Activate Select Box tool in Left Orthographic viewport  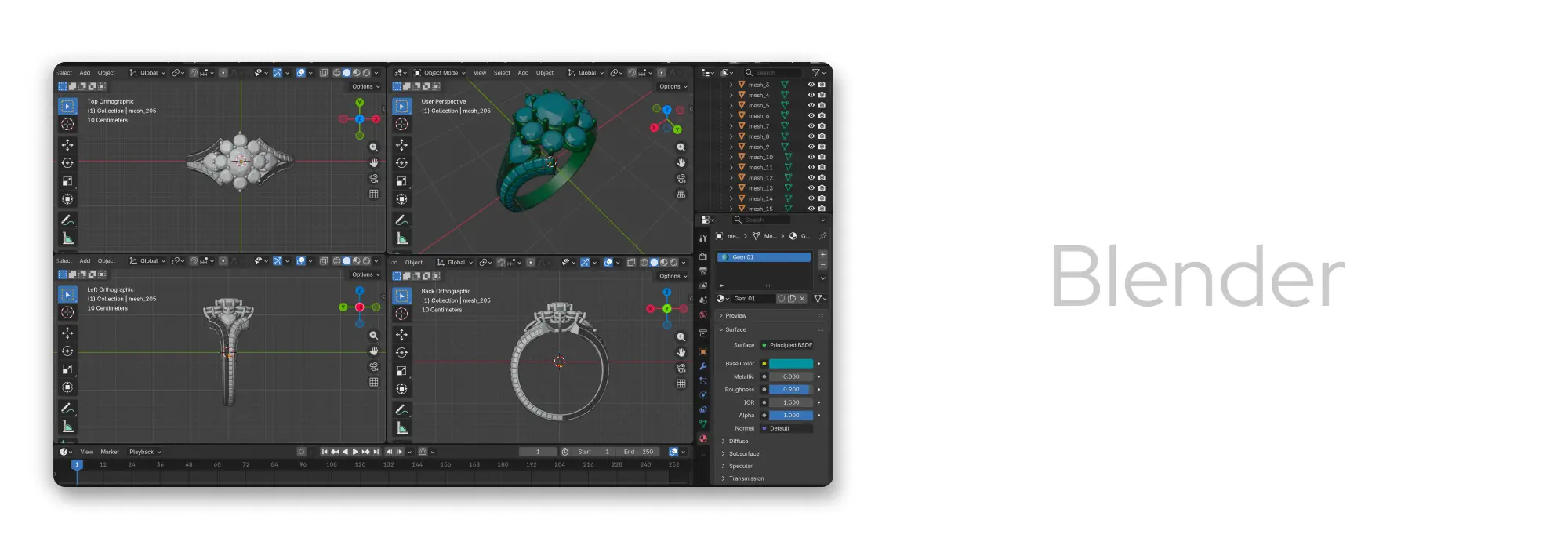click(x=68, y=295)
